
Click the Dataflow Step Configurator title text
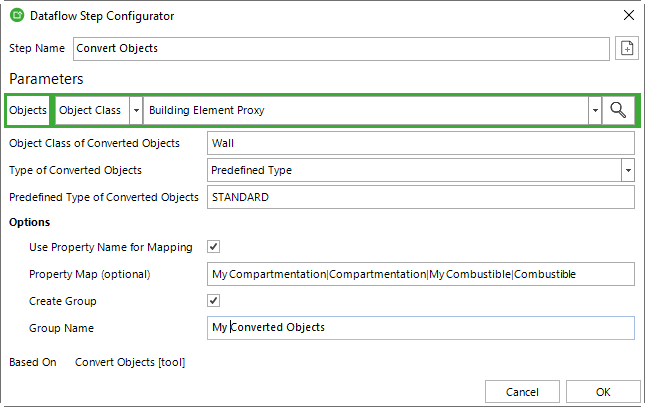tap(102, 16)
